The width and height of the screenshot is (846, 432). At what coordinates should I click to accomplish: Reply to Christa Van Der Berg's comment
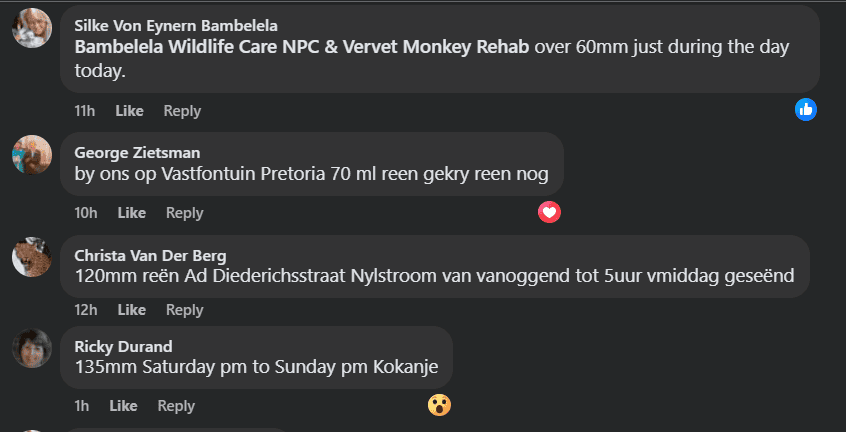(x=184, y=310)
